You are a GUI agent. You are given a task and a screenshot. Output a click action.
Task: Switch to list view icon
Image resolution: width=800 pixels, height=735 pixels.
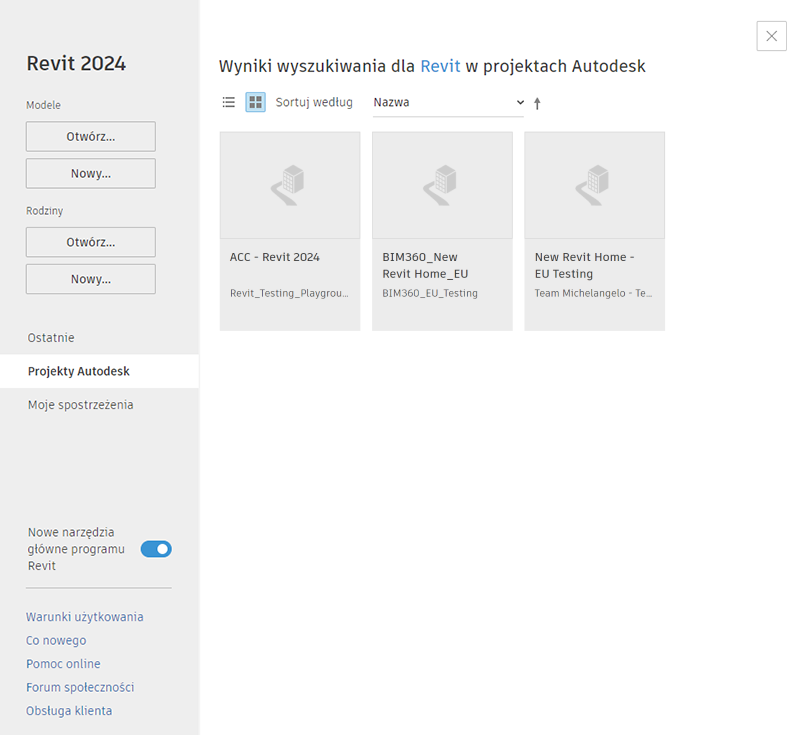pos(229,103)
